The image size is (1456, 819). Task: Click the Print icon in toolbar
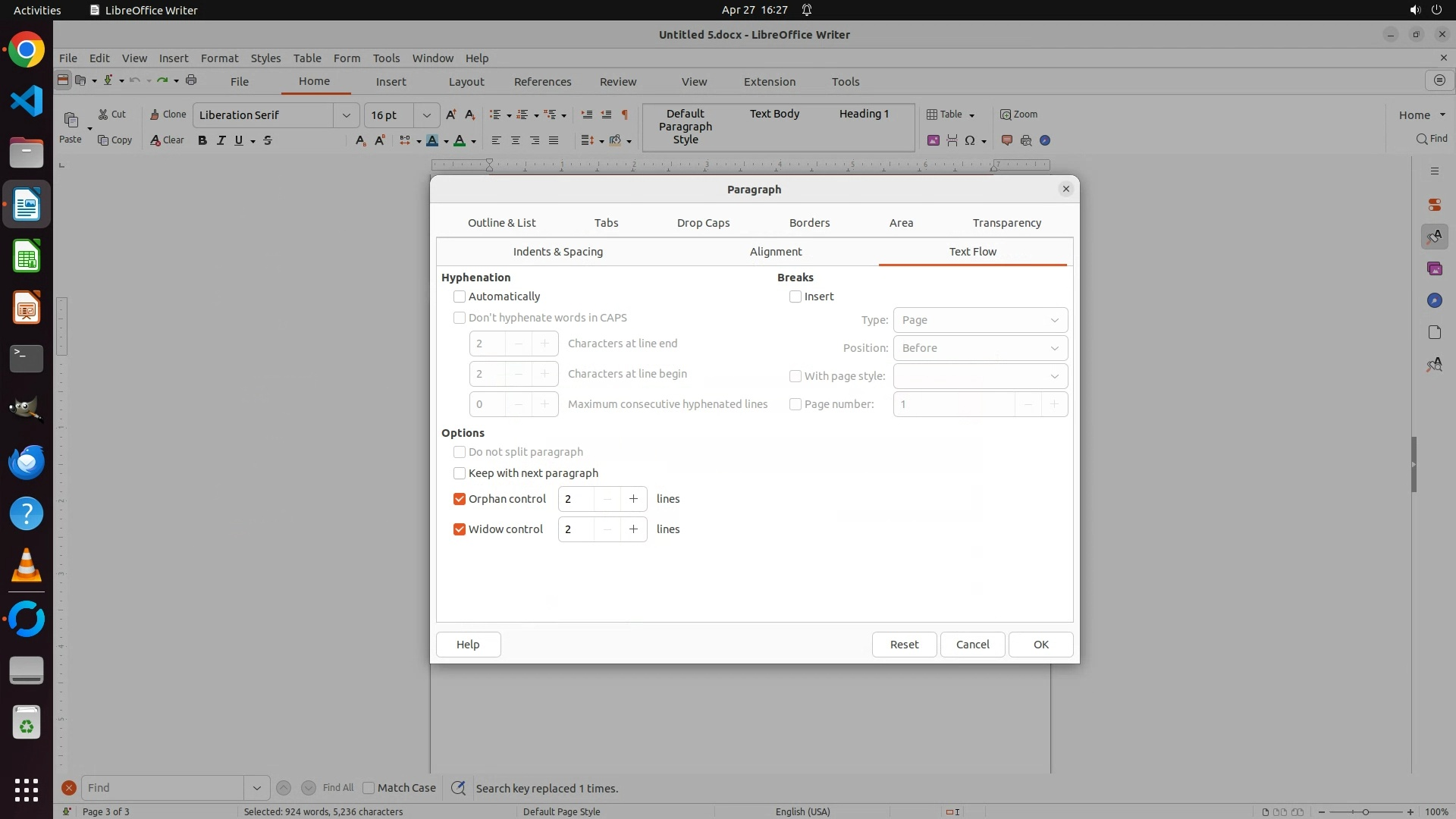[191, 80]
